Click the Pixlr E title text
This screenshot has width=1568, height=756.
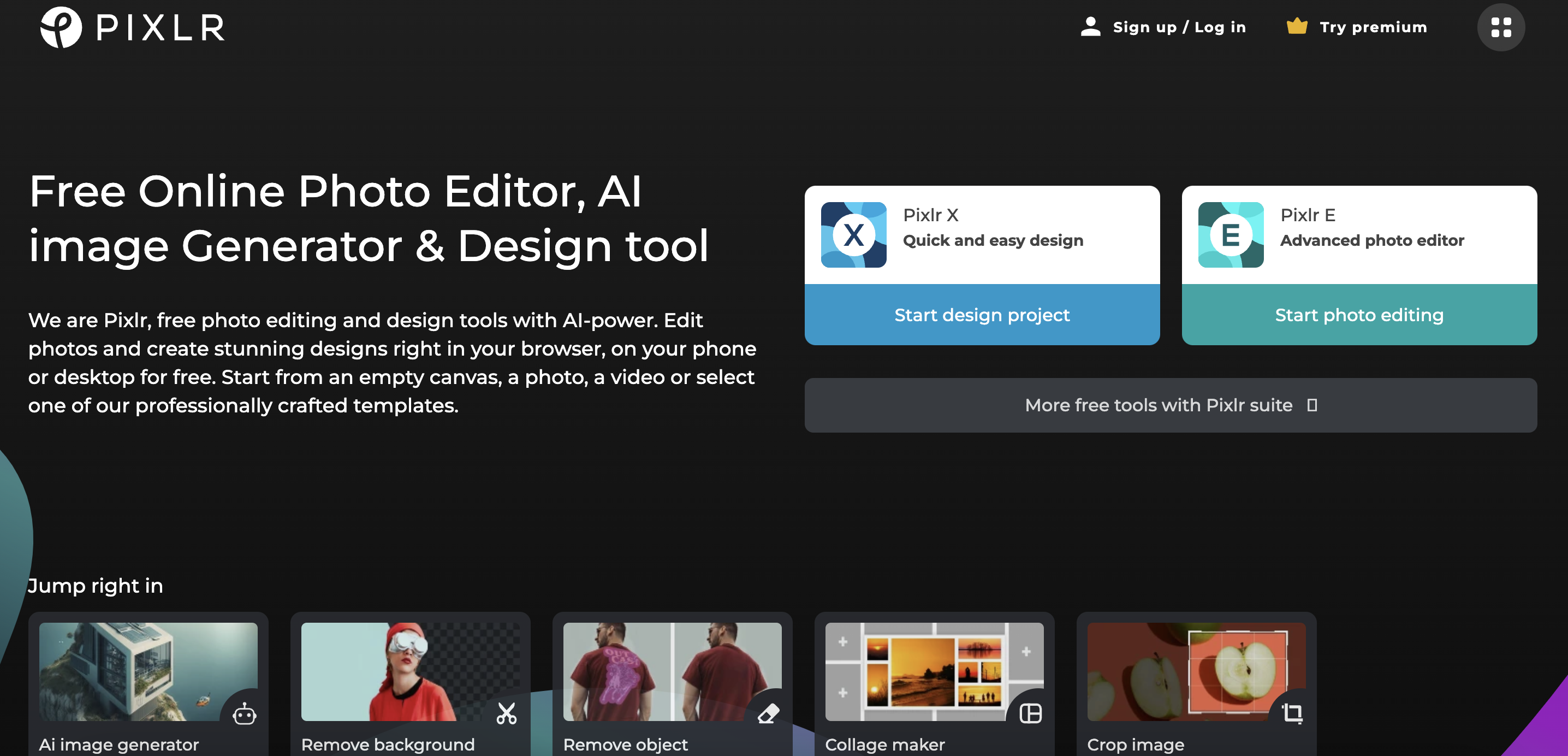tap(1308, 215)
